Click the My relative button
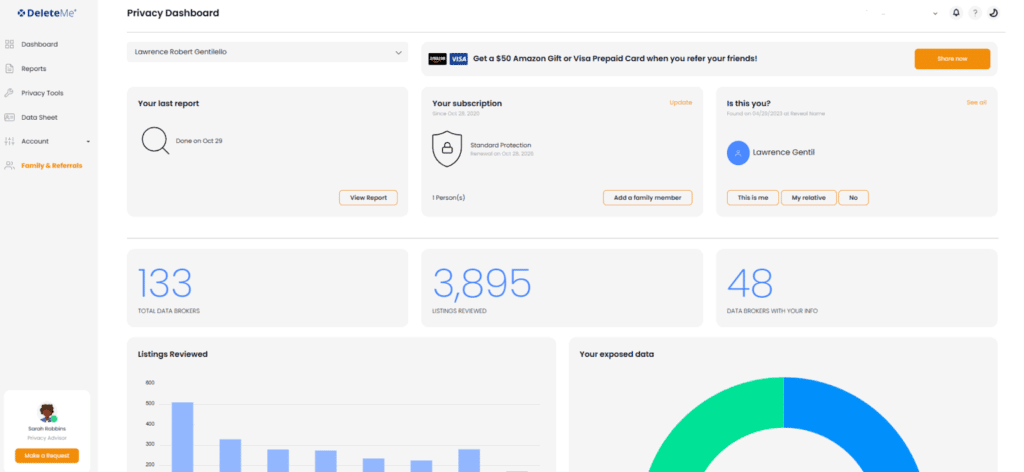Viewport: 1024px width, 472px height. pyautogui.click(x=808, y=198)
